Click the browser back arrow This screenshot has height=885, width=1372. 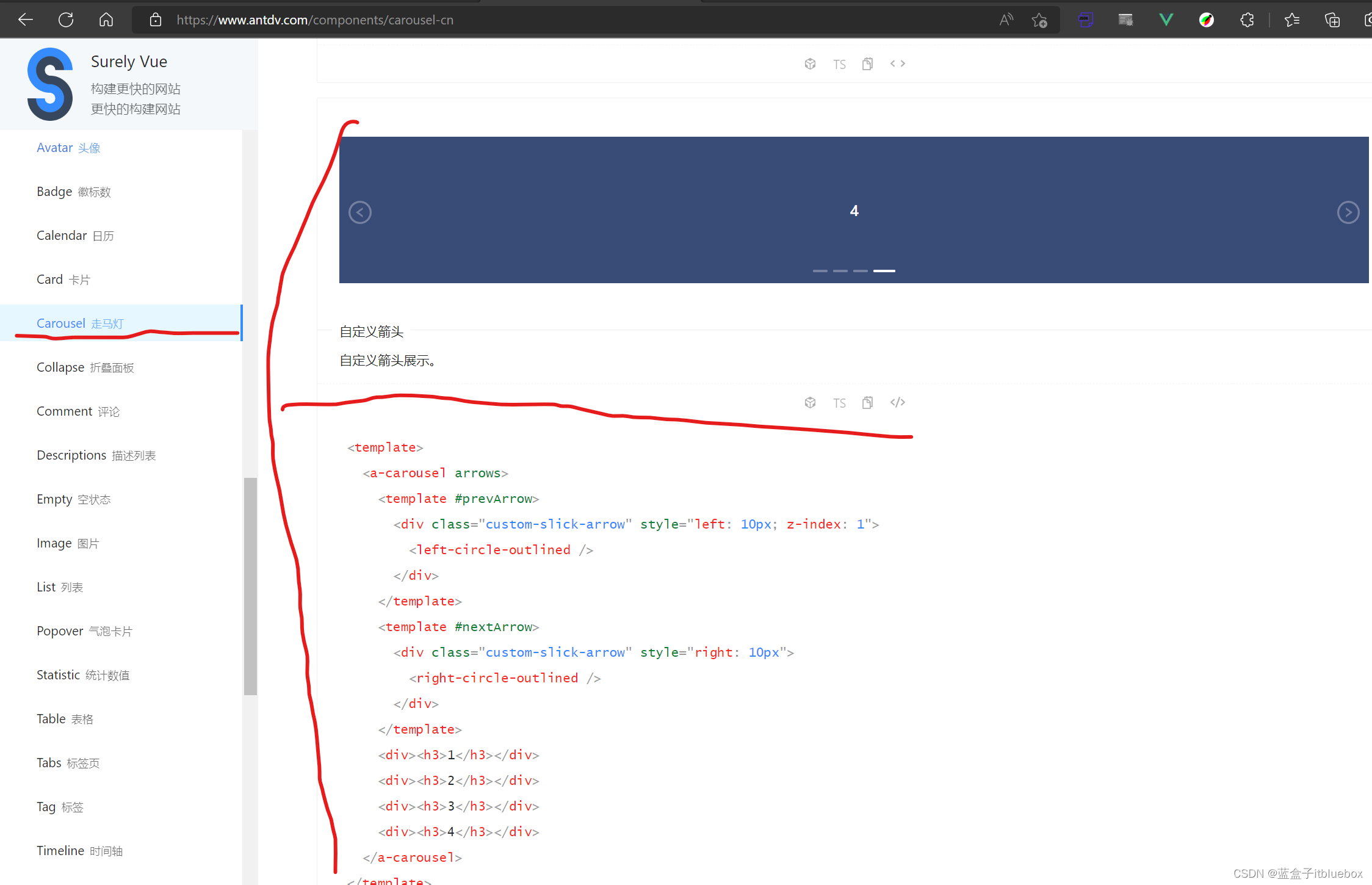click(x=26, y=20)
